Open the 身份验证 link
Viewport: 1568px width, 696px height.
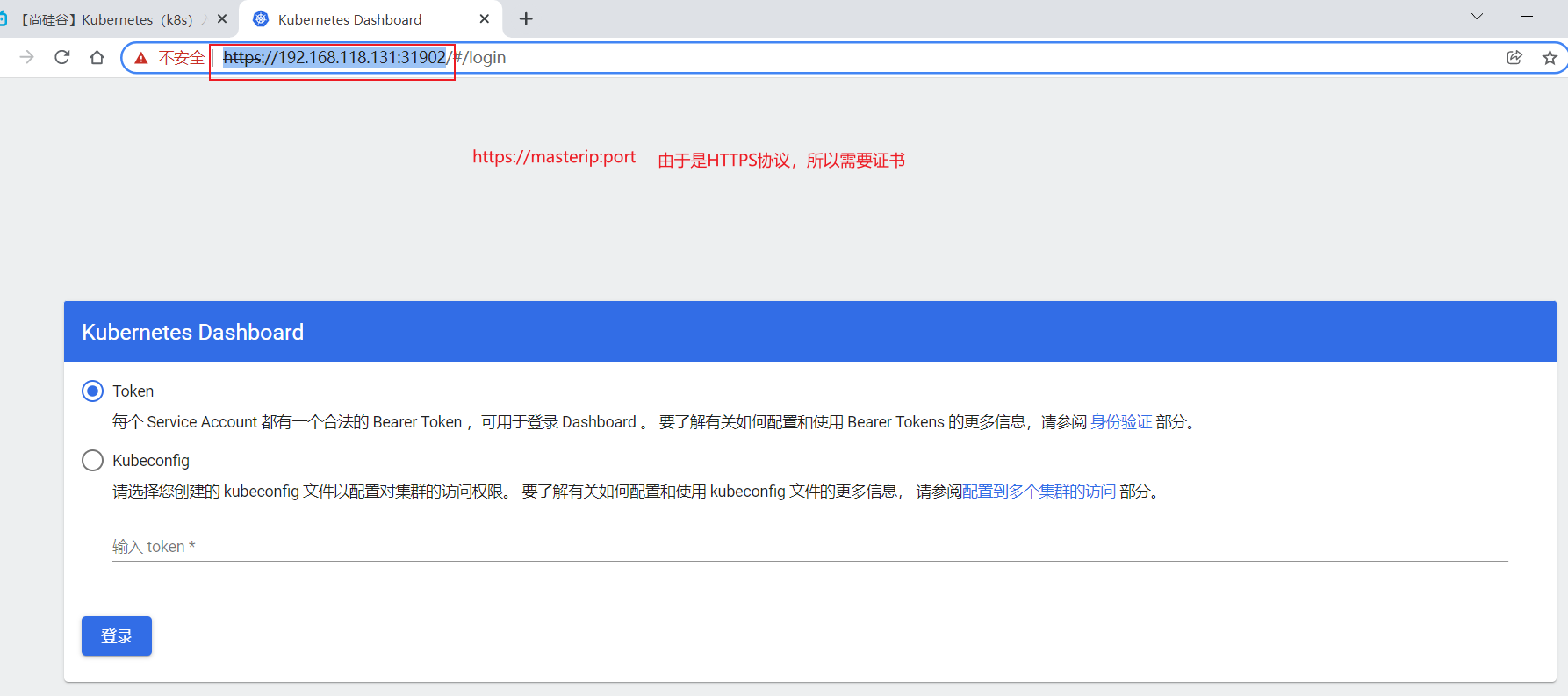(x=1121, y=422)
